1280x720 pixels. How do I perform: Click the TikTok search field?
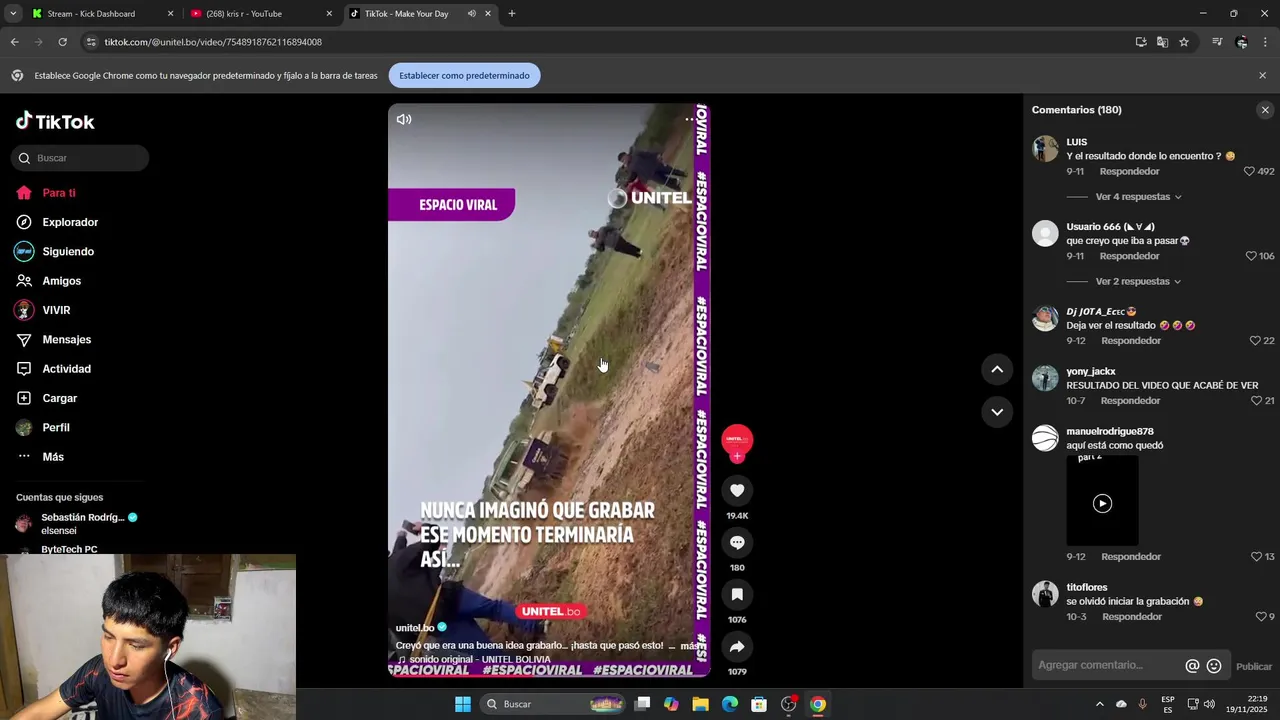80,158
